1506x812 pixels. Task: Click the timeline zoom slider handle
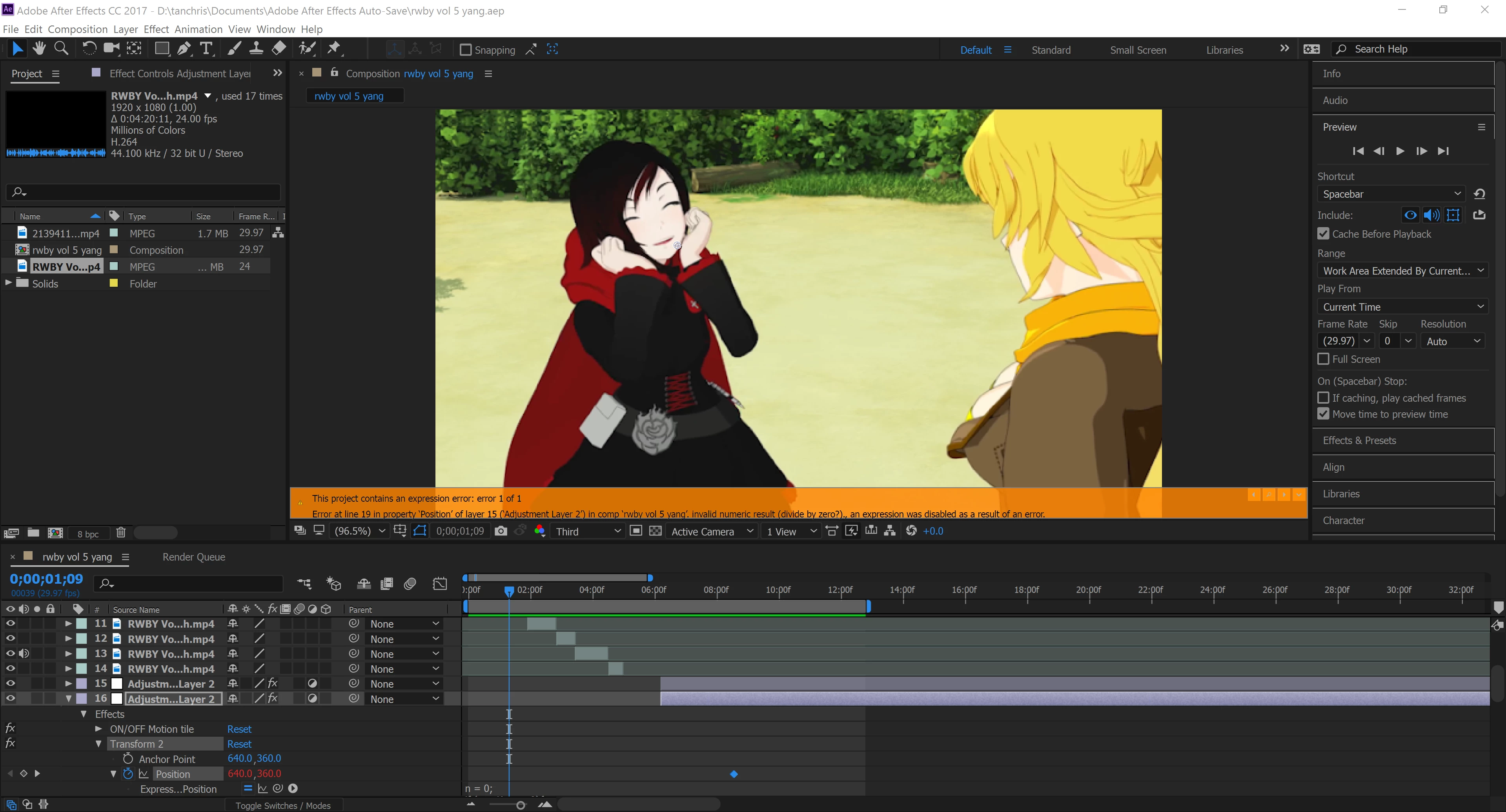click(520, 806)
